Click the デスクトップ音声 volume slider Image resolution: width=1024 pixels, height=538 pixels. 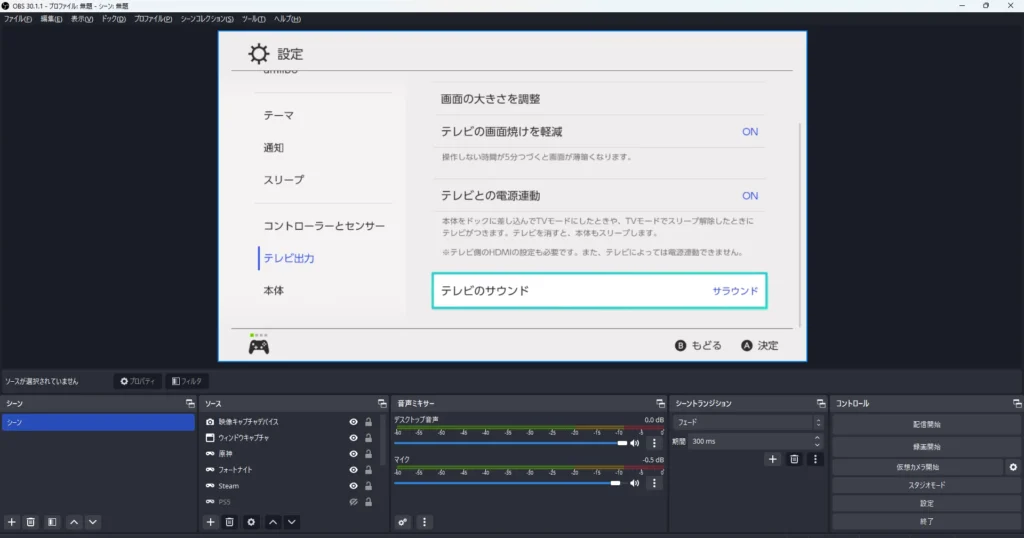pyautogui.click(x=510, y=442)
